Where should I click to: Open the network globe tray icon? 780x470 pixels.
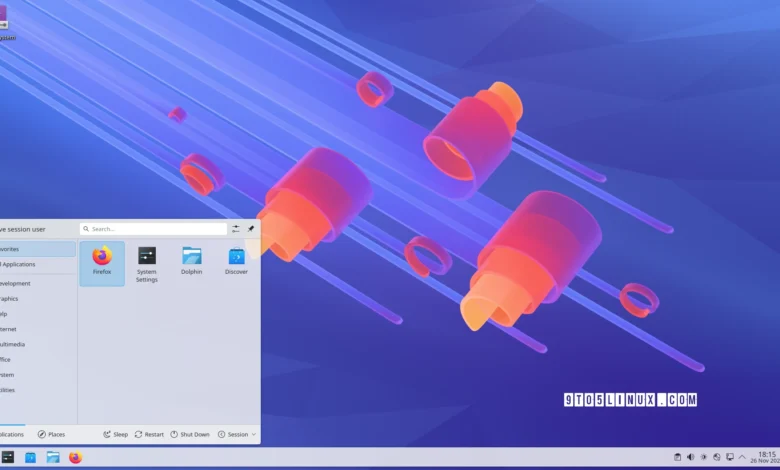coord(716,457)
